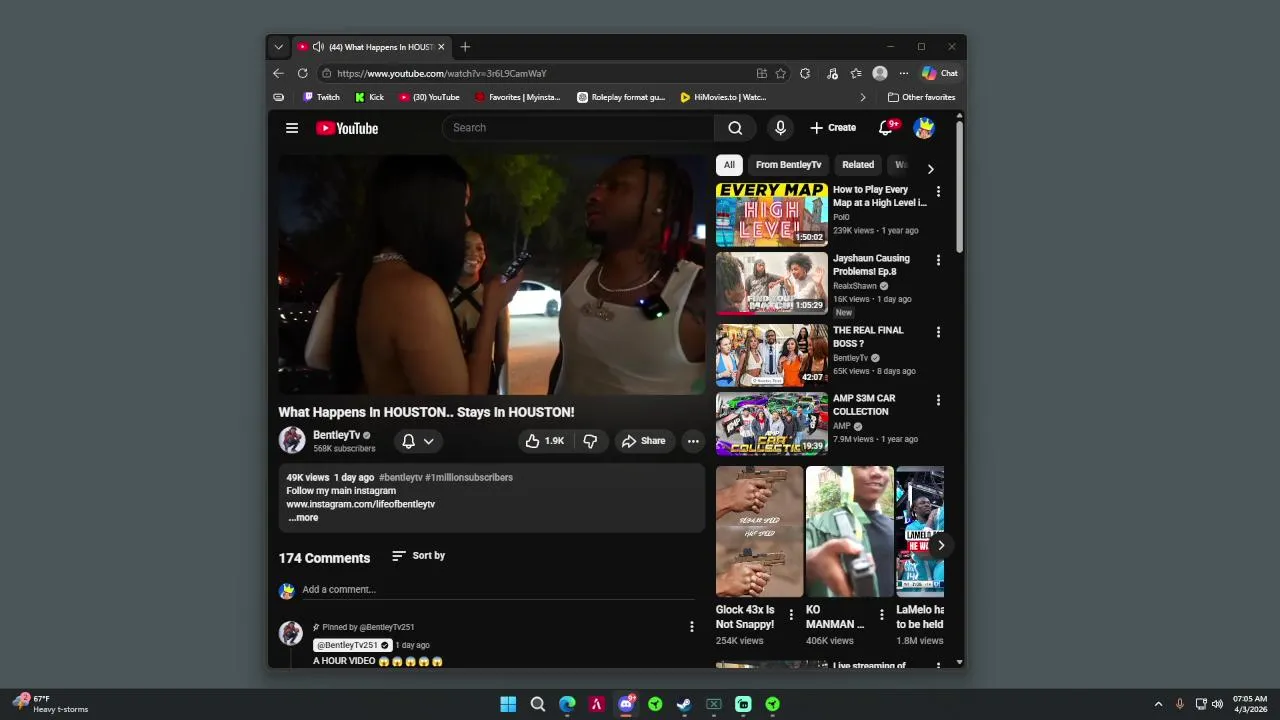Open menu for 'KO MANMAN' short

click(881, 615)
